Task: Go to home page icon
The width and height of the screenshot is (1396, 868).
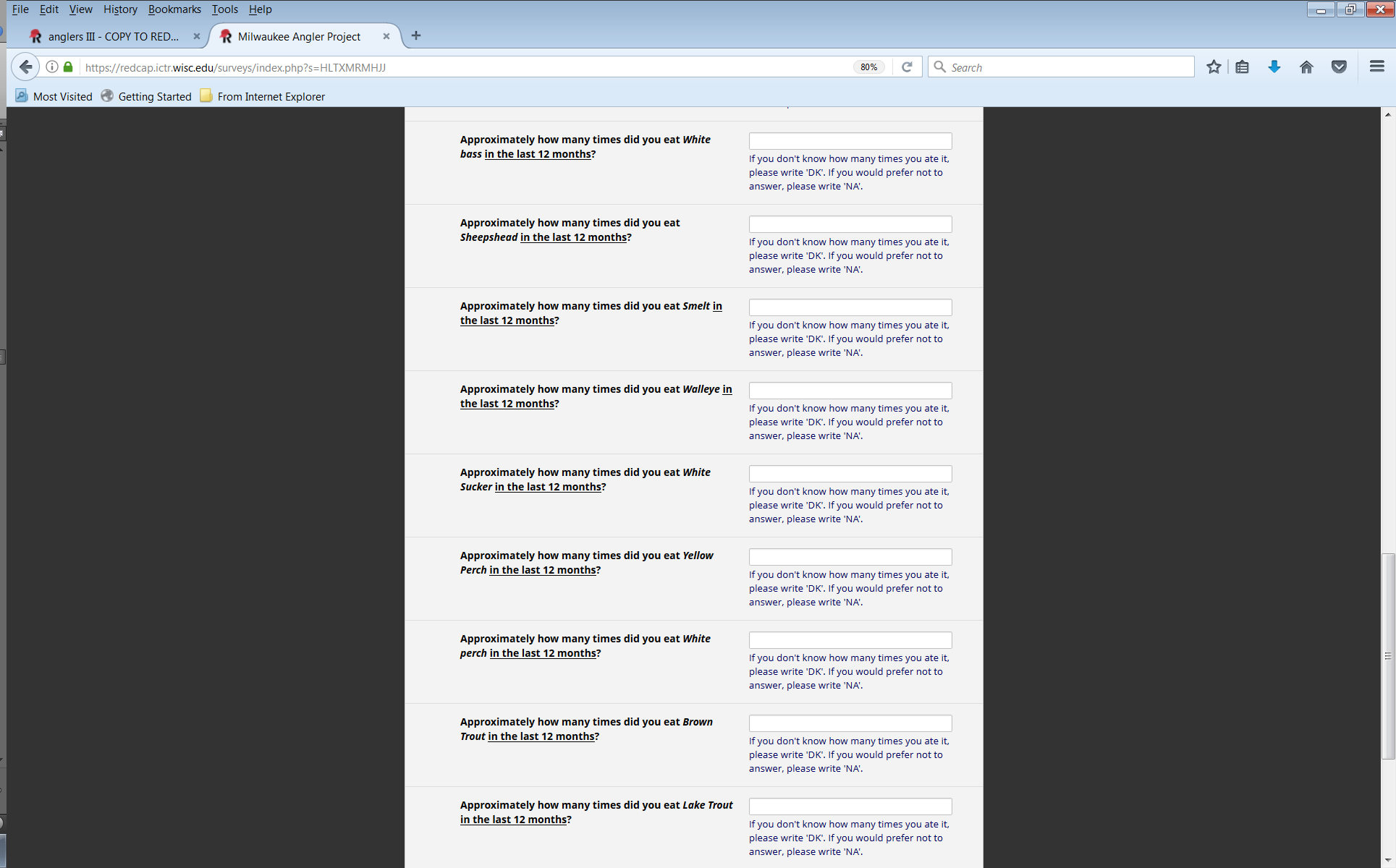Action: tap(1306, 67)
